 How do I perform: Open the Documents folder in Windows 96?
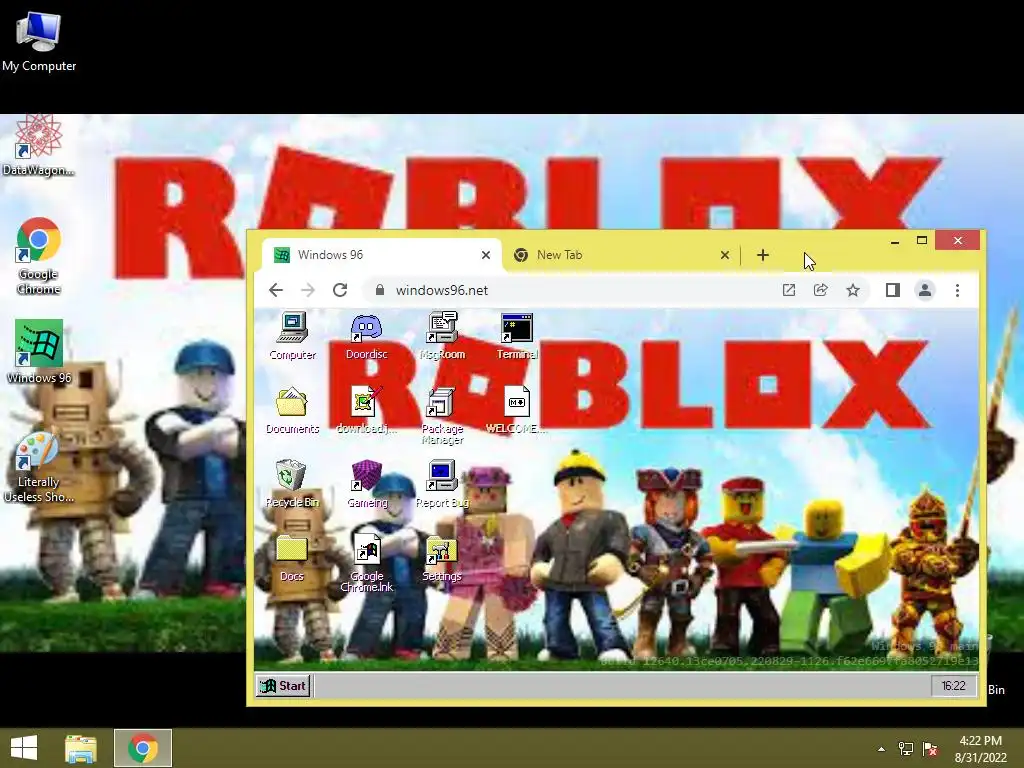292,411
